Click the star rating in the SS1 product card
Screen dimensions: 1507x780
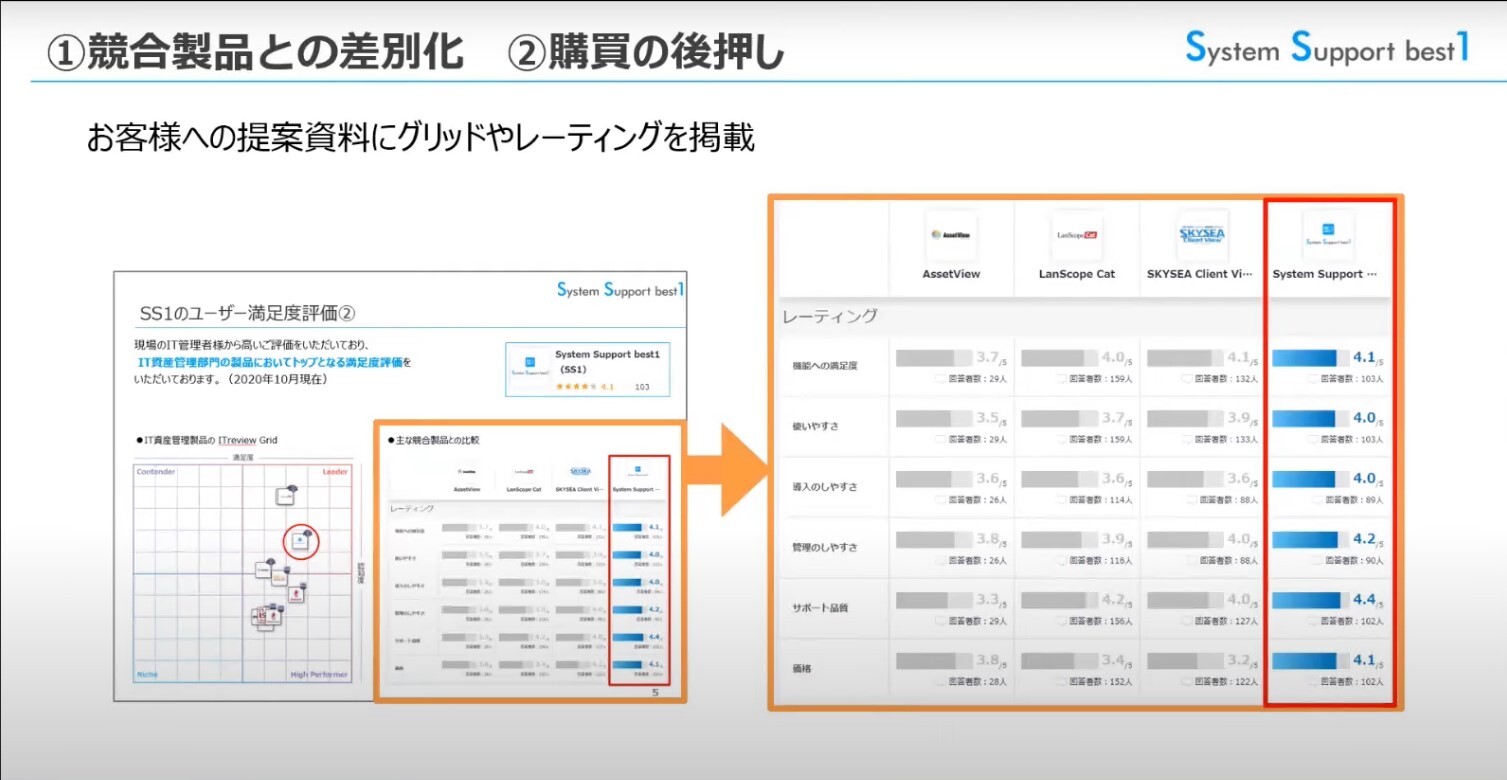coord(576,385)
